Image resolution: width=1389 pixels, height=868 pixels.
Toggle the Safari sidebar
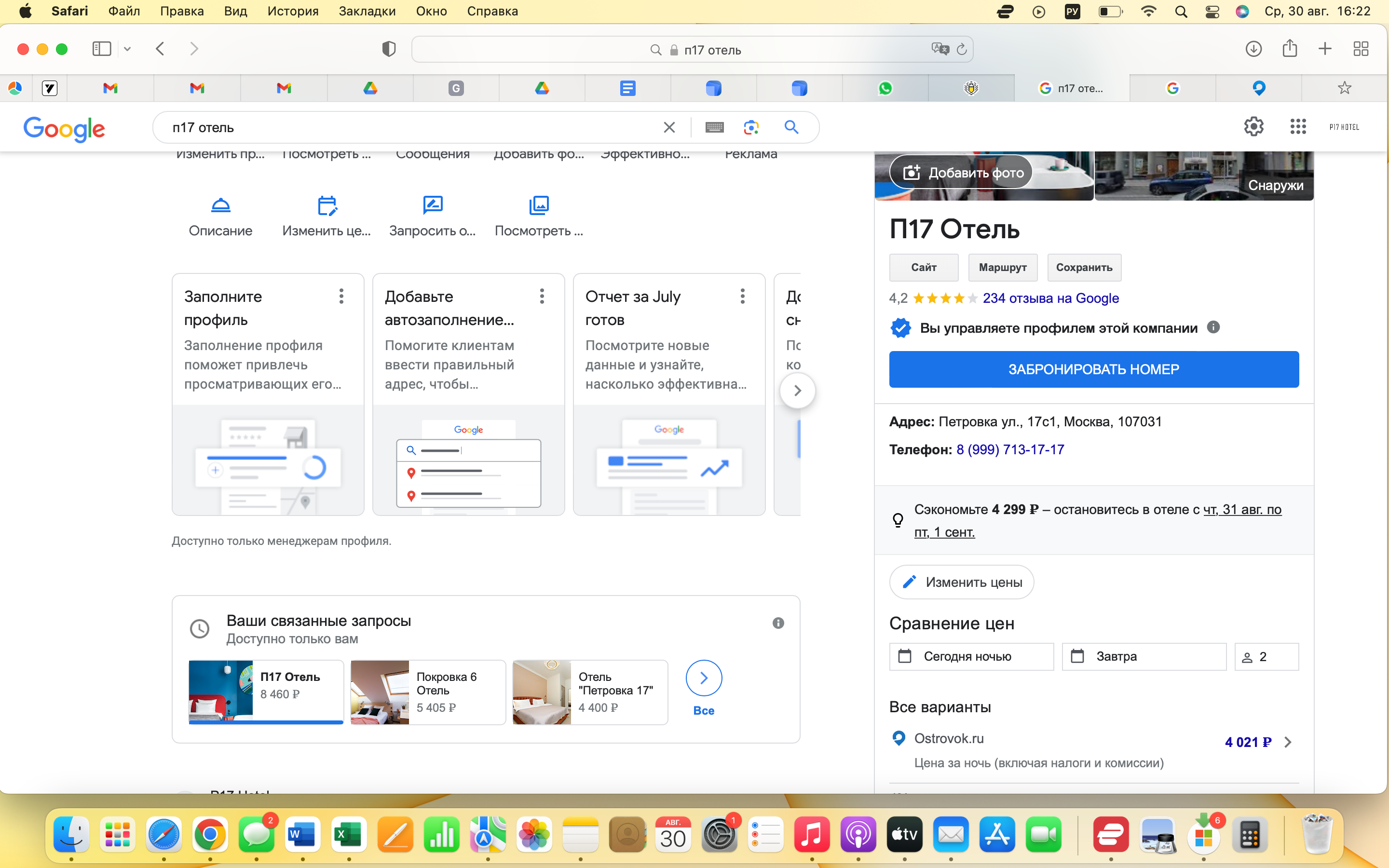pos(102,49)
